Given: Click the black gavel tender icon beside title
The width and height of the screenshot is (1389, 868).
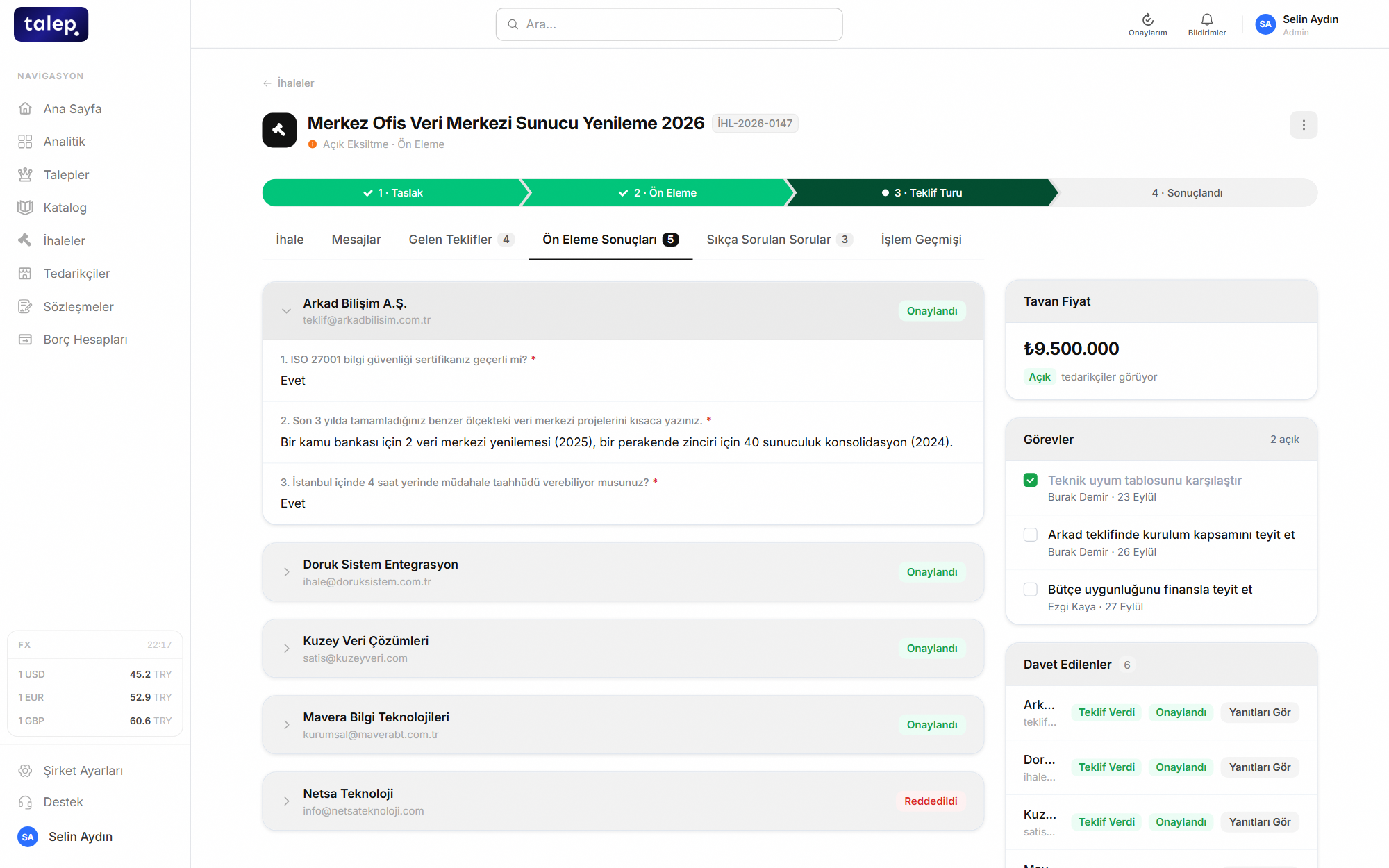Looking at the screenshot, I should (x=279, y=130).
